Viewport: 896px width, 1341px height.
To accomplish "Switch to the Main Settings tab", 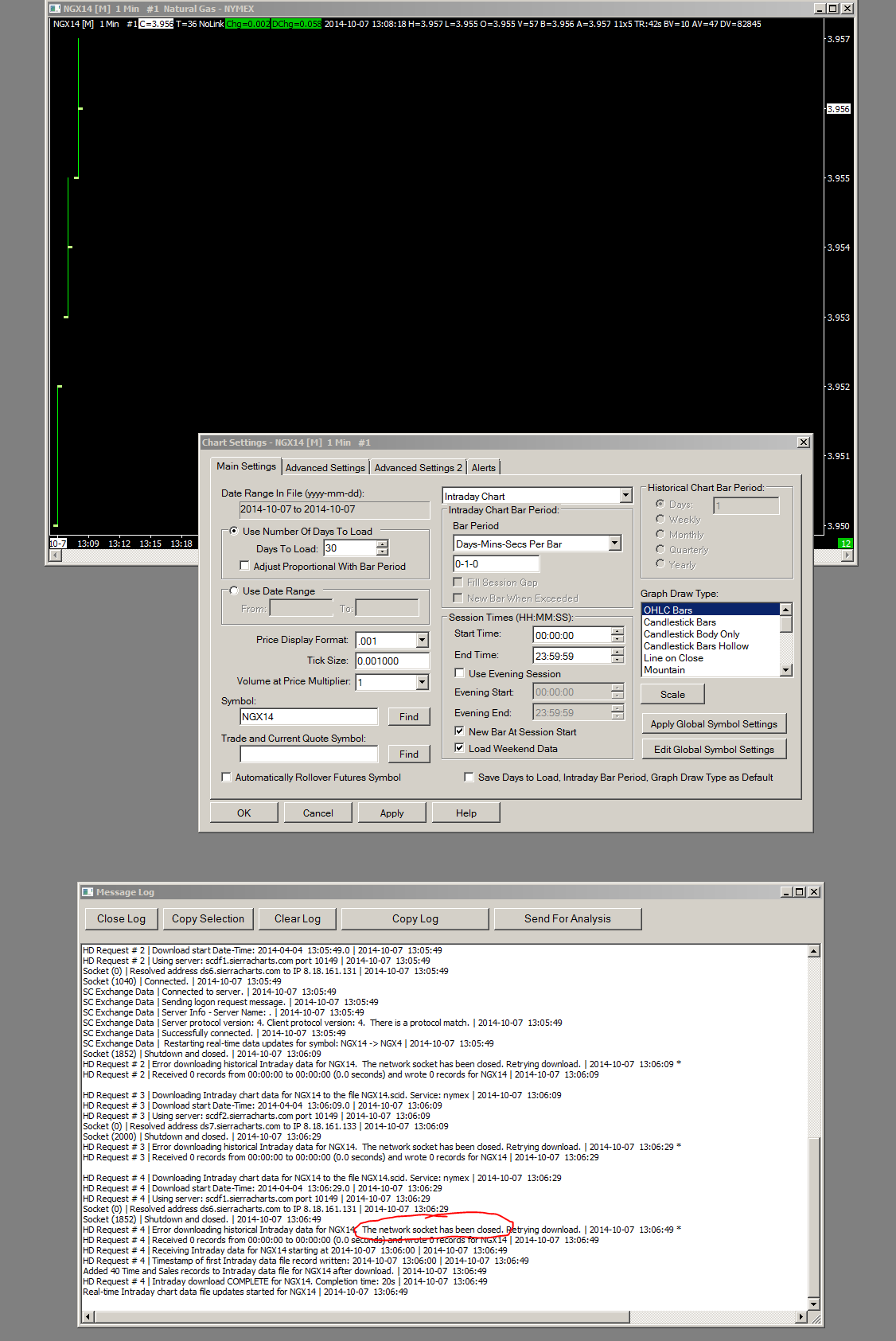I will click(x=247, y=466).
